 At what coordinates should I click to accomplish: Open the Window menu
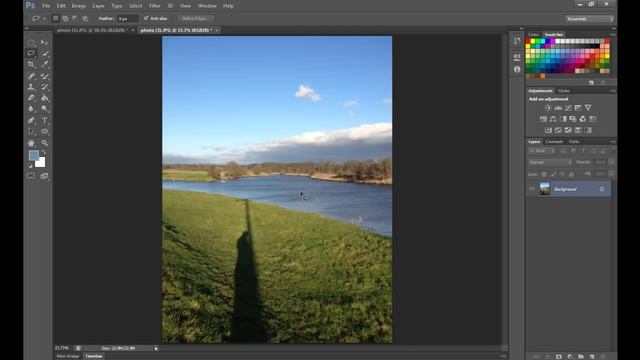coord(207,6)
